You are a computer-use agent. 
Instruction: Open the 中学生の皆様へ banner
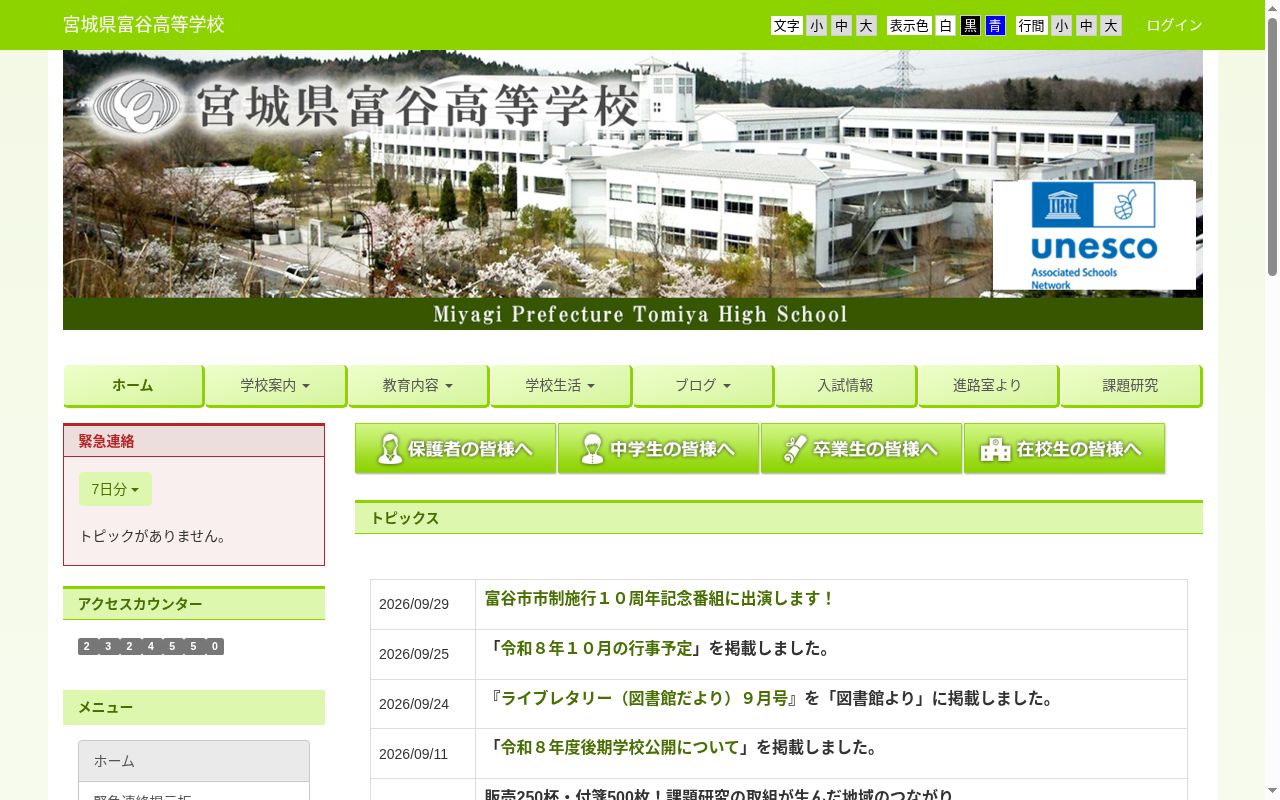[x=658, y=449]
